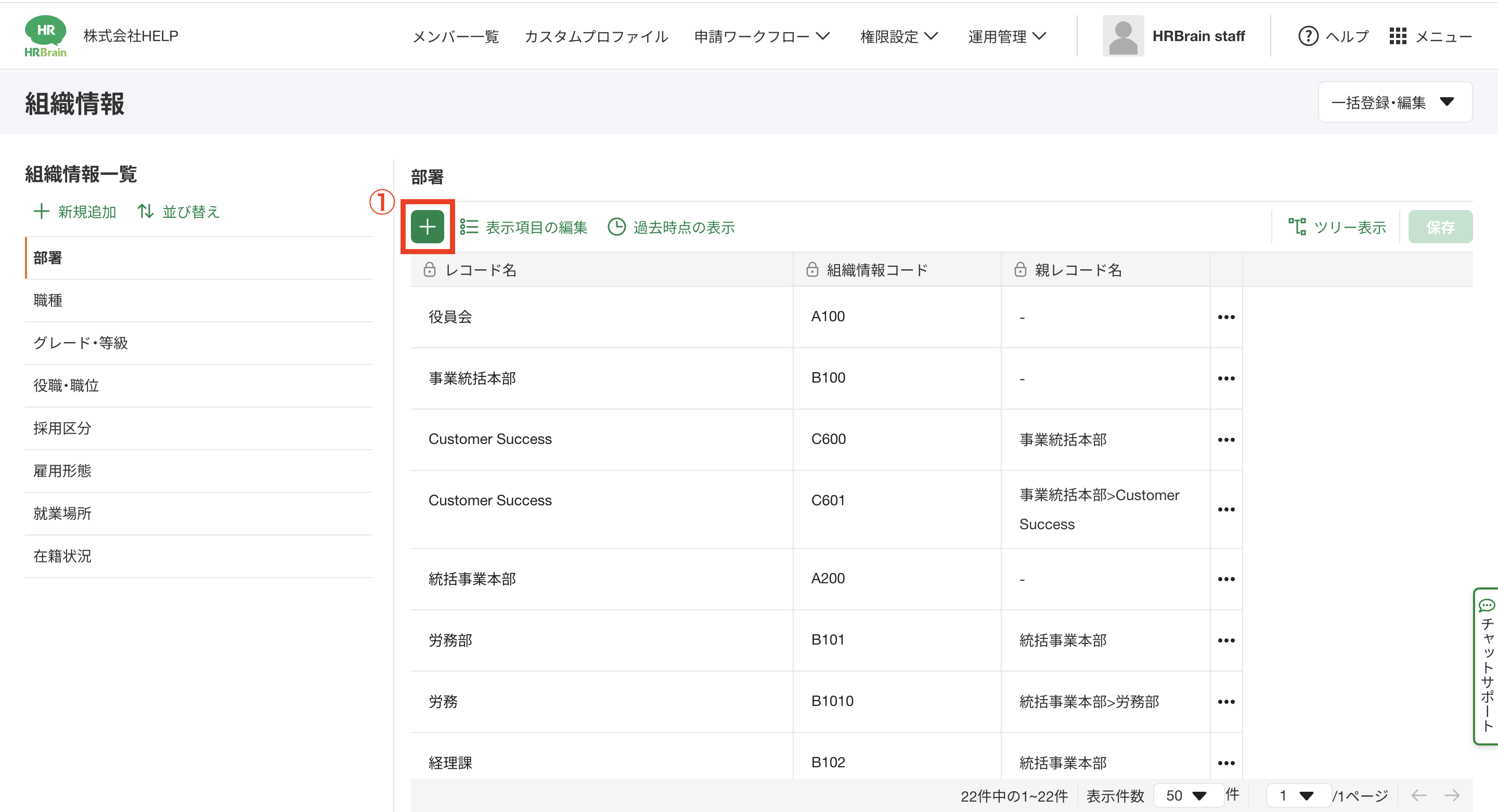Open the help question mark icon
1498x812 pixels.
coord(1308,36)
